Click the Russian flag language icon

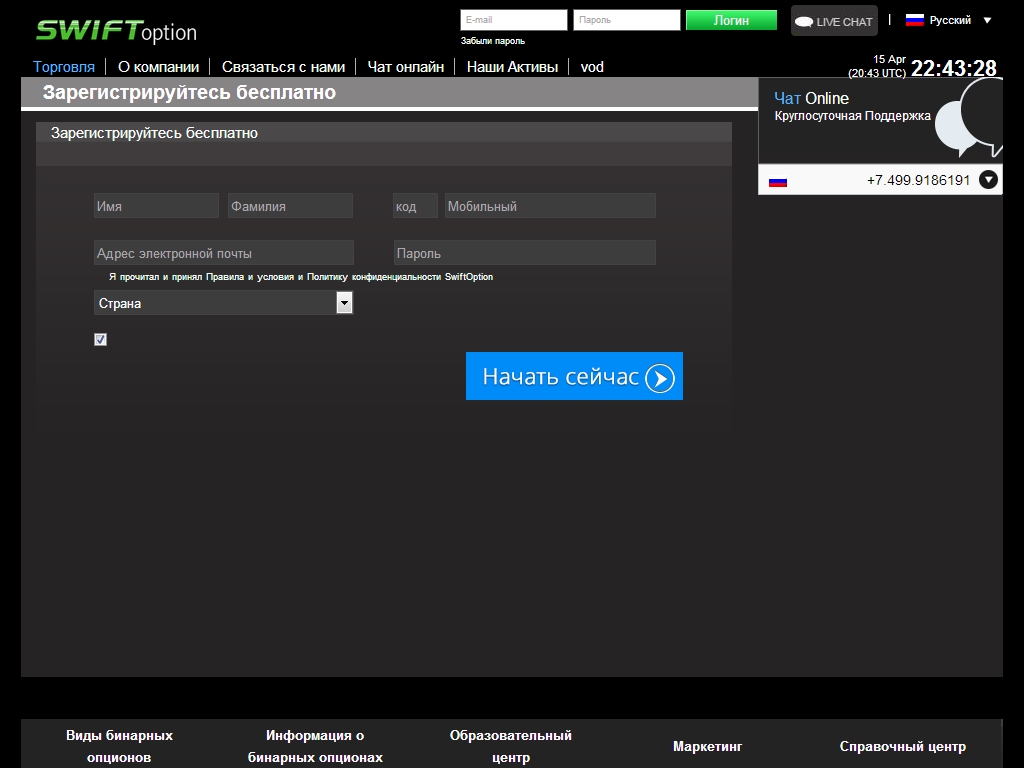click(x=914, y=20)
